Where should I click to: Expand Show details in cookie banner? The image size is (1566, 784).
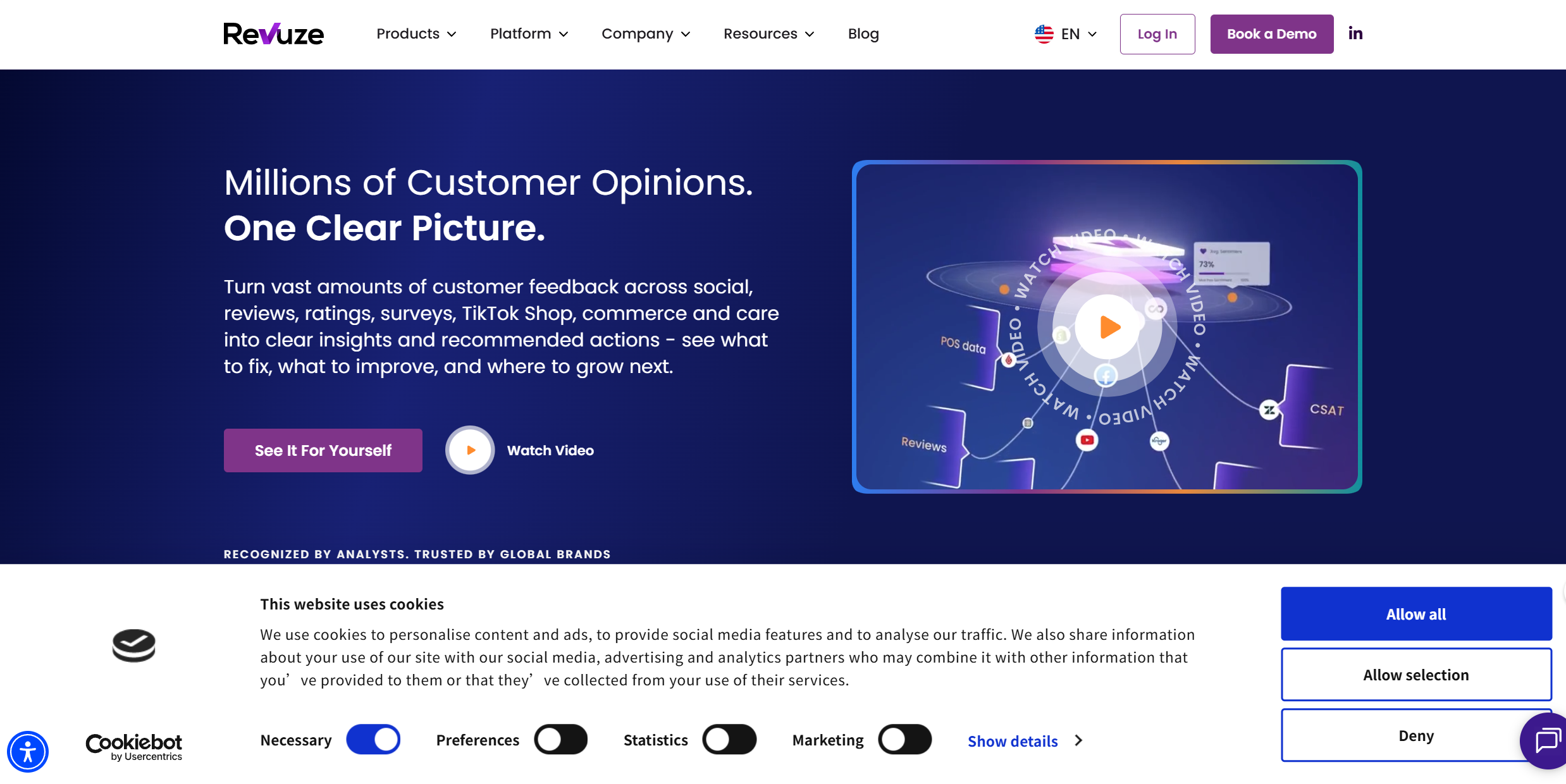1025,741
